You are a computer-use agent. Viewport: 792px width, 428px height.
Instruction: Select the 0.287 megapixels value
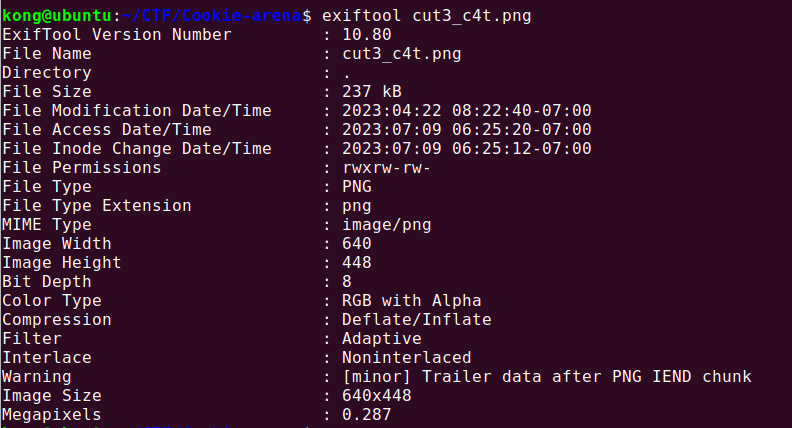[367, 415]
